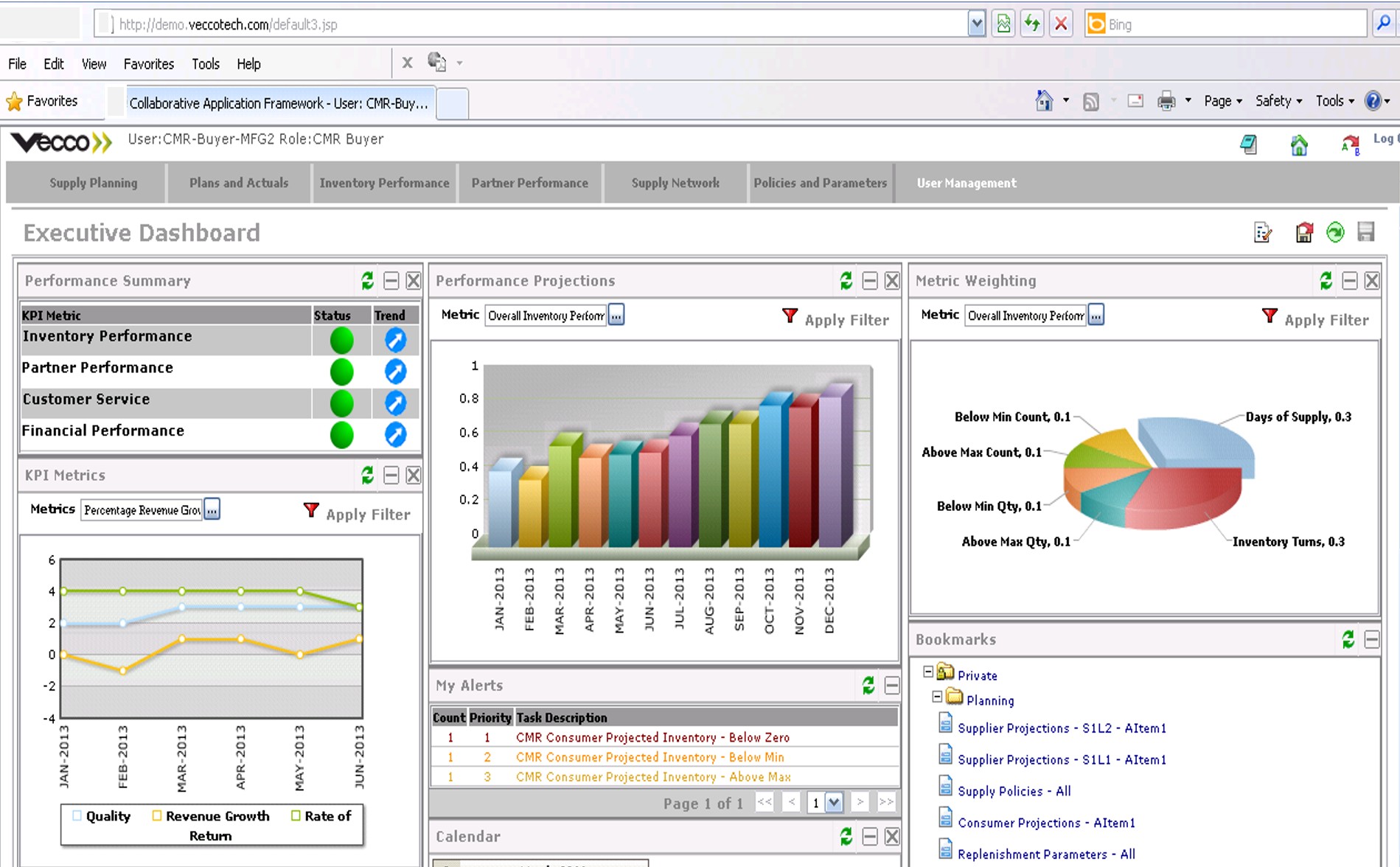Open Consumer Projections - AItem1 bookmark
Viewport: 1400px width, 867px height.
1047,823
